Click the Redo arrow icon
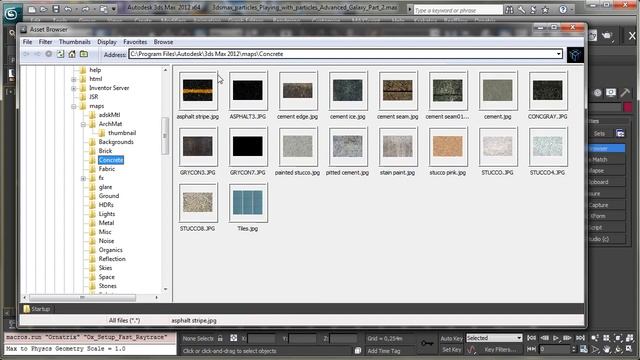Image resolution: width=640 pixels, height=360 pixels. pyautogui.click(x=85, y=9)
